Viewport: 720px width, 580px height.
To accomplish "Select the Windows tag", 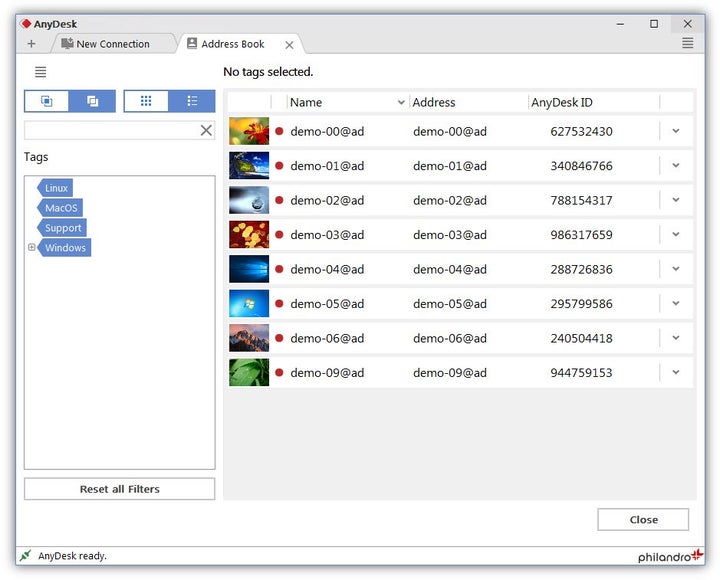I will coord(64,248).
